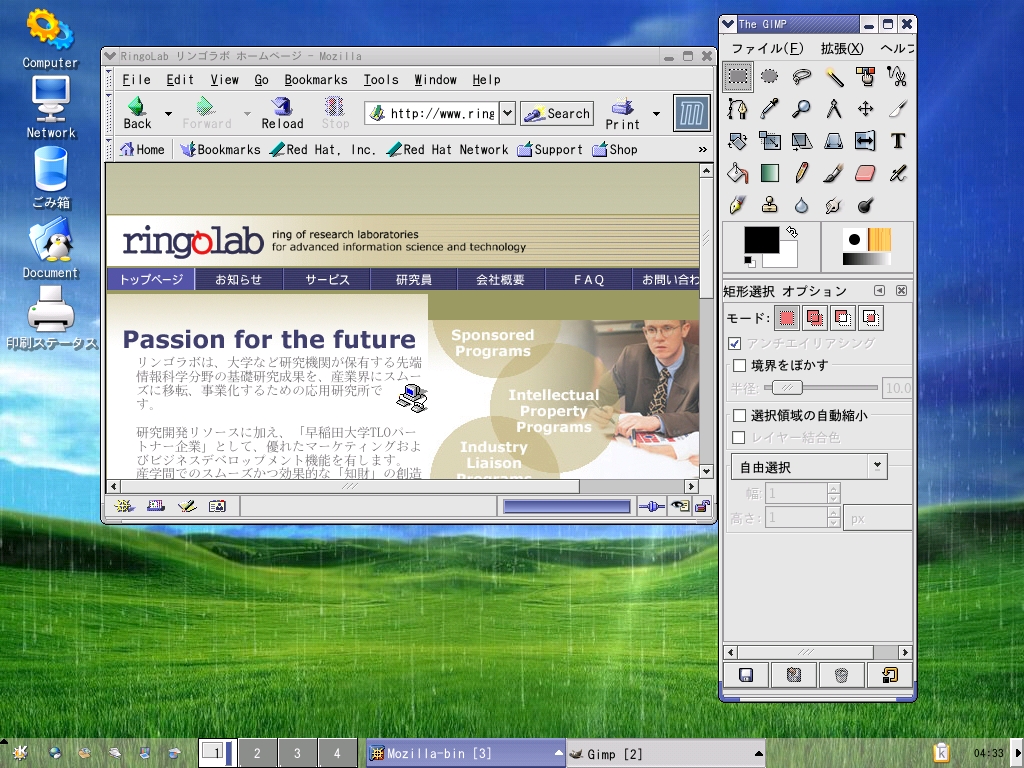Select the Zoom magnifier tool

pos(802,108)
